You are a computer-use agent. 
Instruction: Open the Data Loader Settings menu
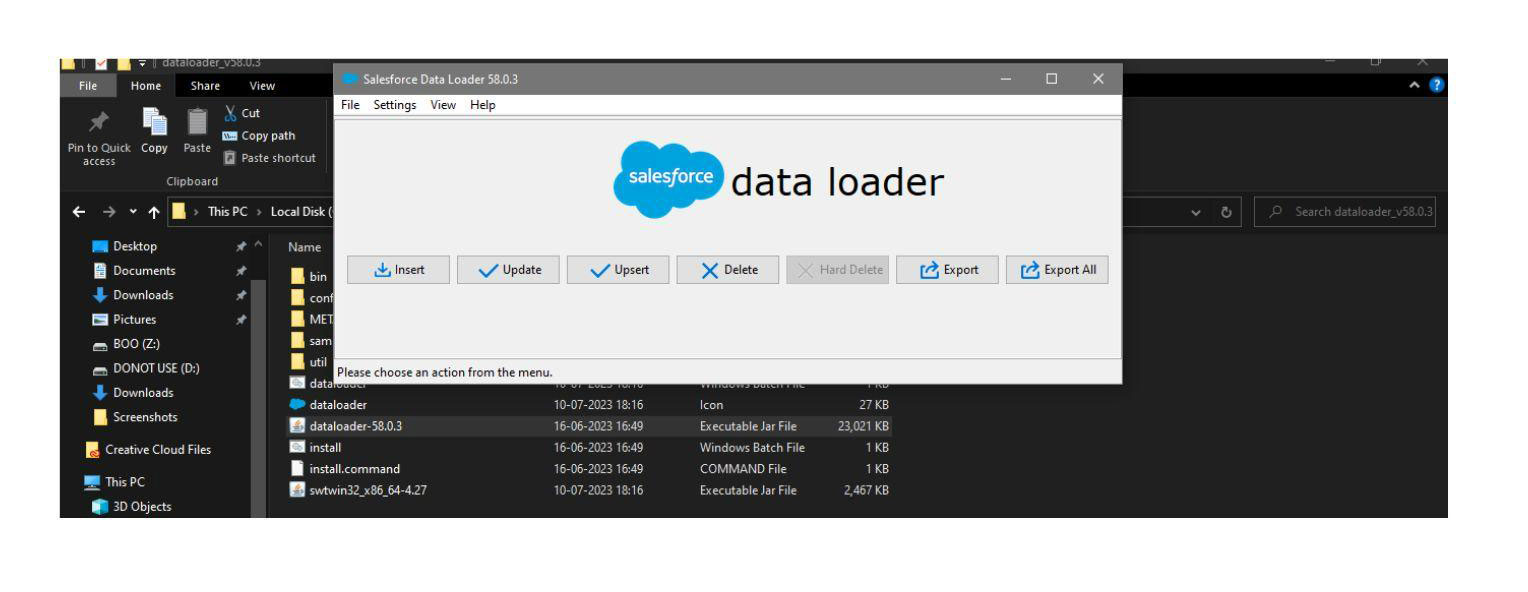pyautogui.click(x=395, y=105)
